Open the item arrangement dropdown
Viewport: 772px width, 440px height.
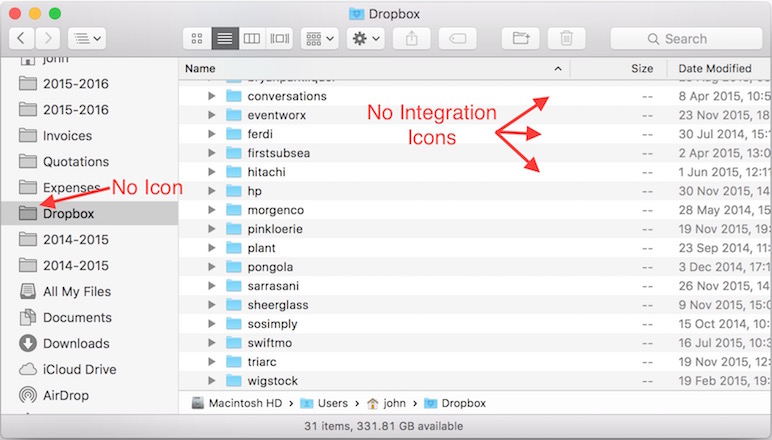(320, 38)
